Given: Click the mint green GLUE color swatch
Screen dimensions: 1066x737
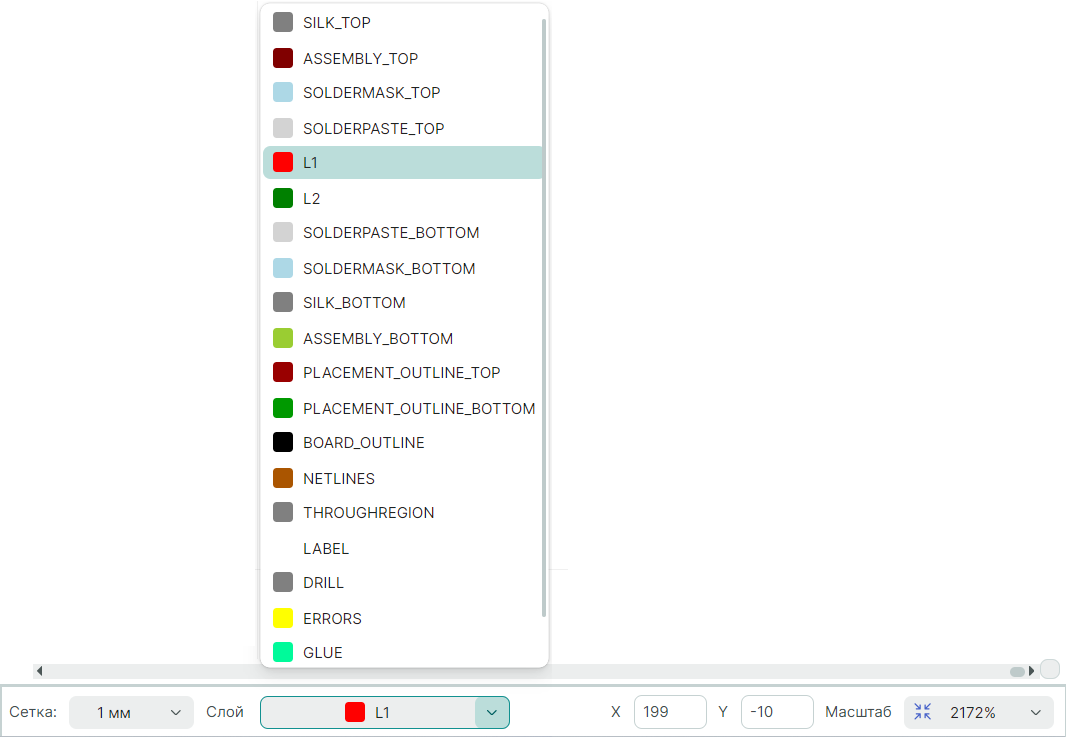Looking at the screenshot, I should coord(283,652).
